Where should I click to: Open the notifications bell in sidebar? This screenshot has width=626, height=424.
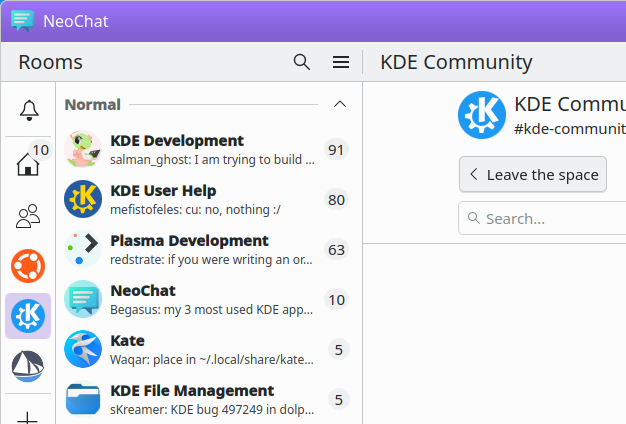(29, 110)
